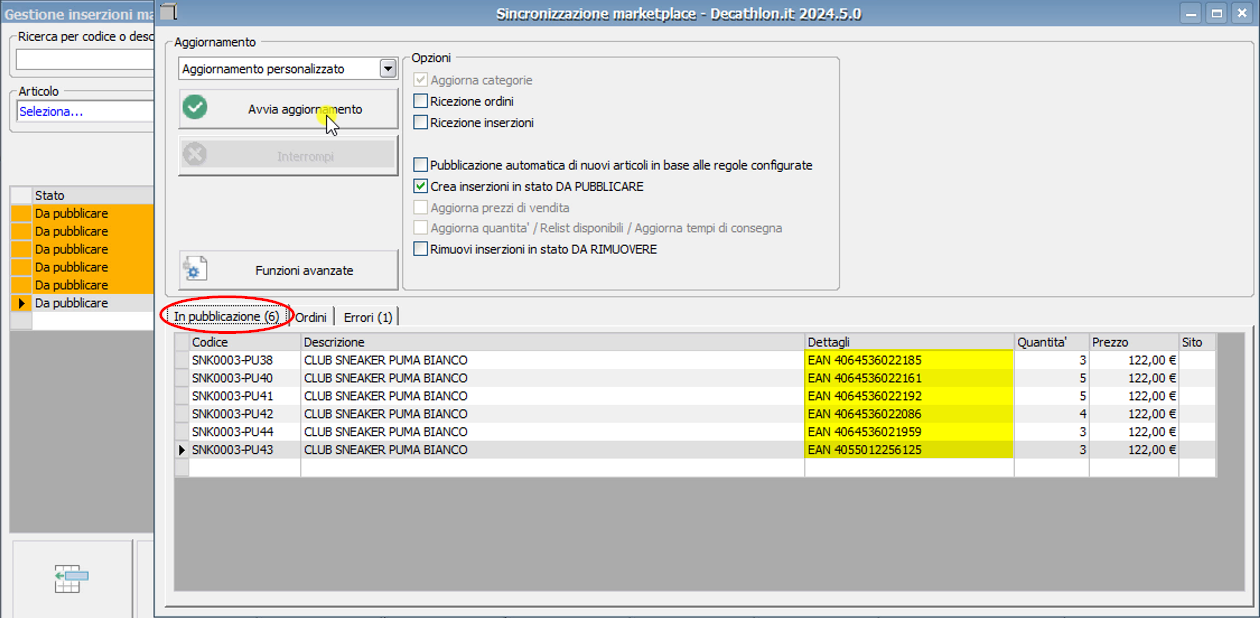Click the quantity 4 cell of SNK0003-PU42
This screenshot has height=618, width=1260.
coord(1052,414)
